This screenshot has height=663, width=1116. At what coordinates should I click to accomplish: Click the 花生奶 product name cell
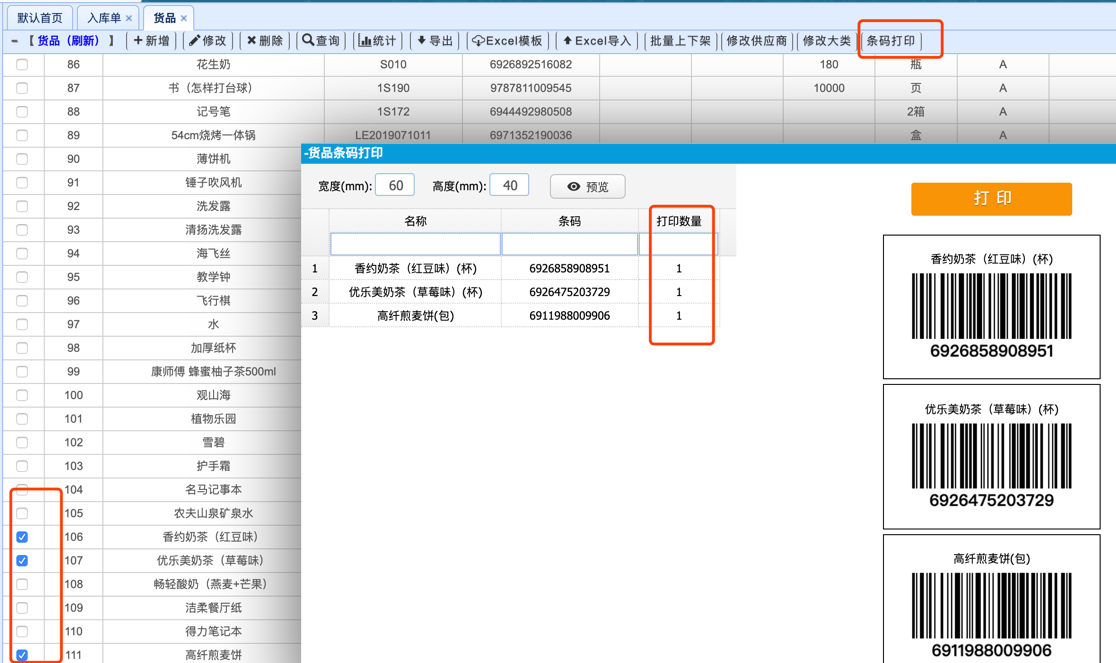point(213,64)
